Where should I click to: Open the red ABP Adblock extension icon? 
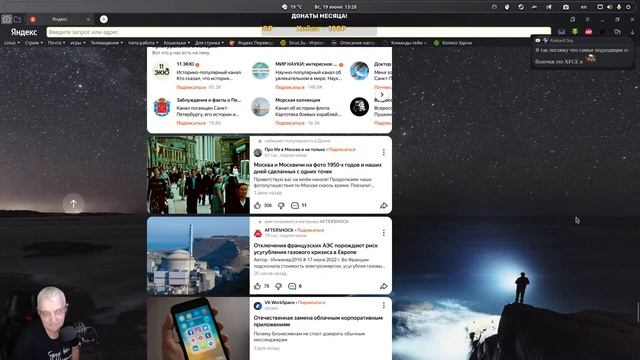[x=588, y=32]
